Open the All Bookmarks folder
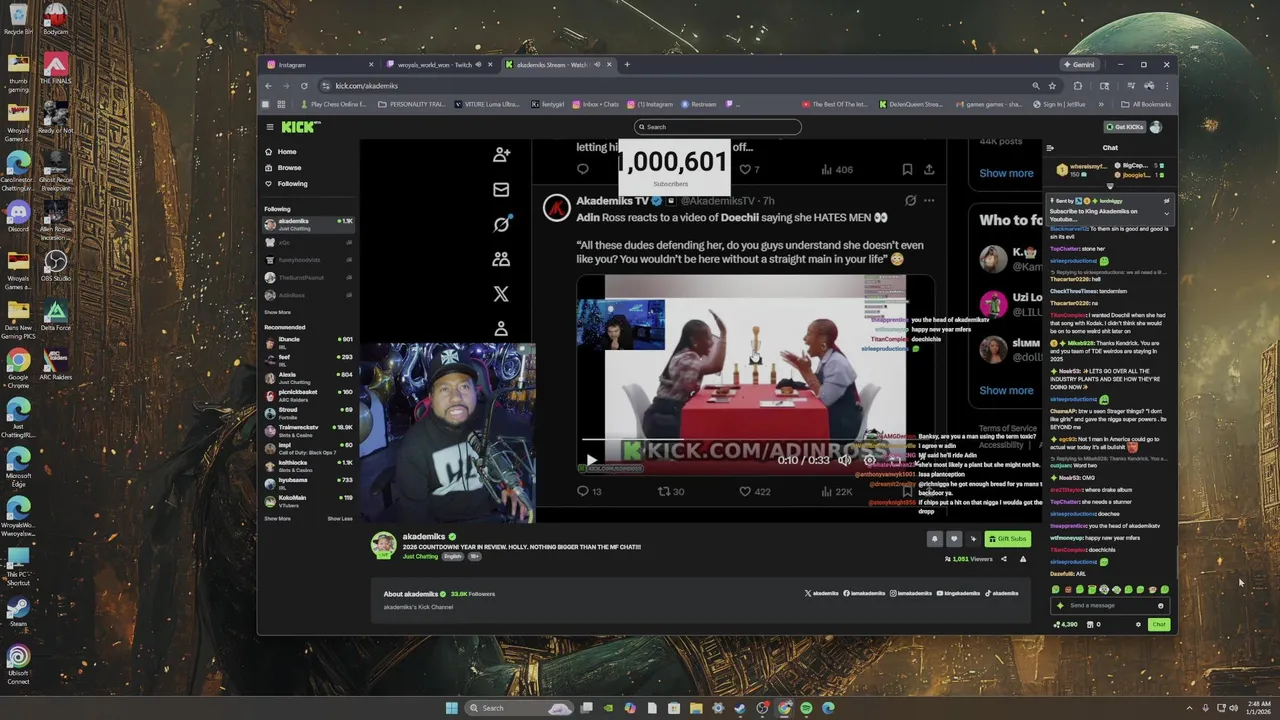Viewport: 1280px width, 720px height. pos(1145,104)
